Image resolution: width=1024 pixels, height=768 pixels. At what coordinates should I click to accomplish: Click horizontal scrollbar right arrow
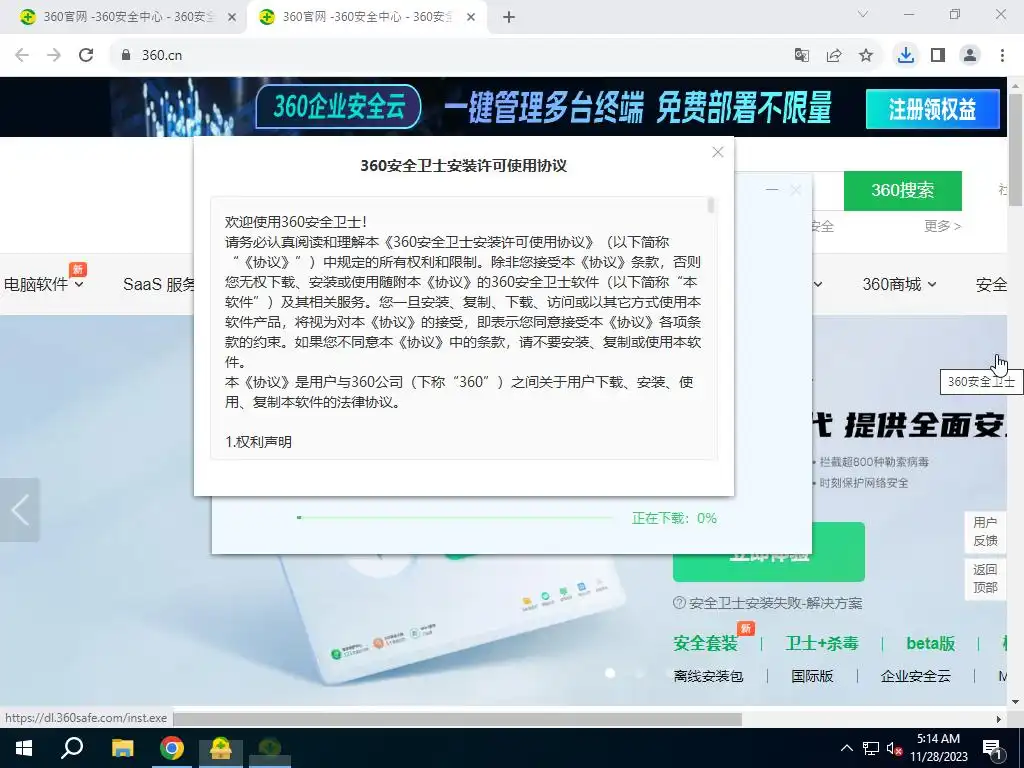point(999,719)
